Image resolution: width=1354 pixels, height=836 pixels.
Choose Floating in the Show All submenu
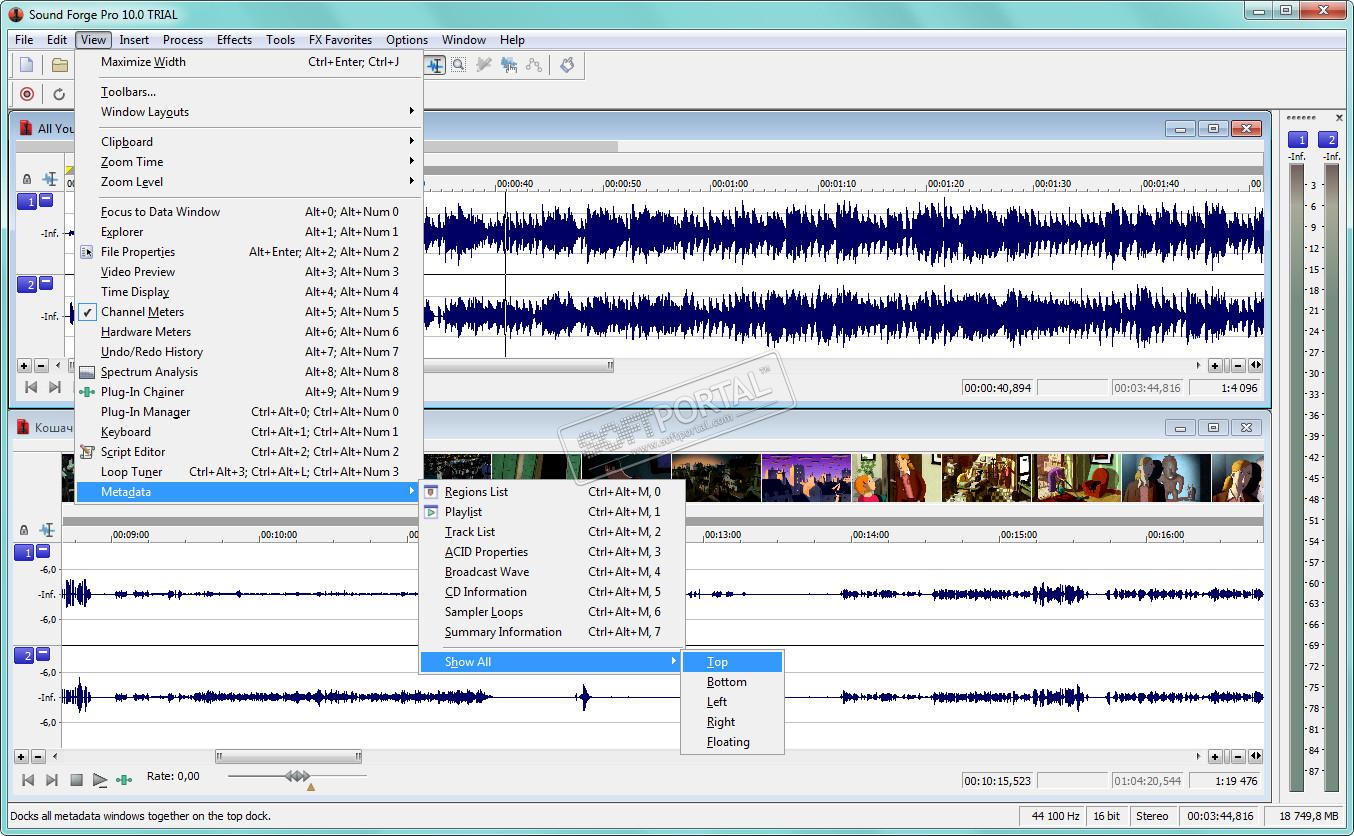tap(728, 742)
